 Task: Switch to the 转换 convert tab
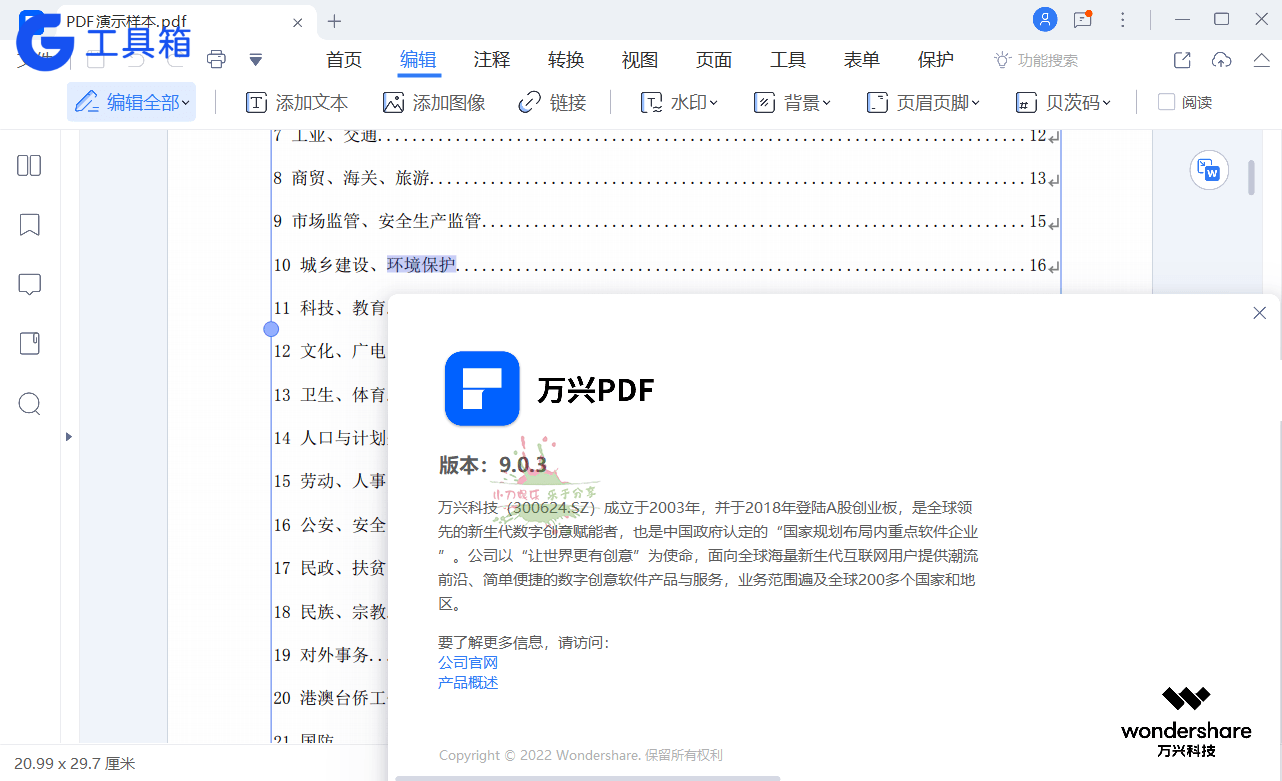[566, 60]
